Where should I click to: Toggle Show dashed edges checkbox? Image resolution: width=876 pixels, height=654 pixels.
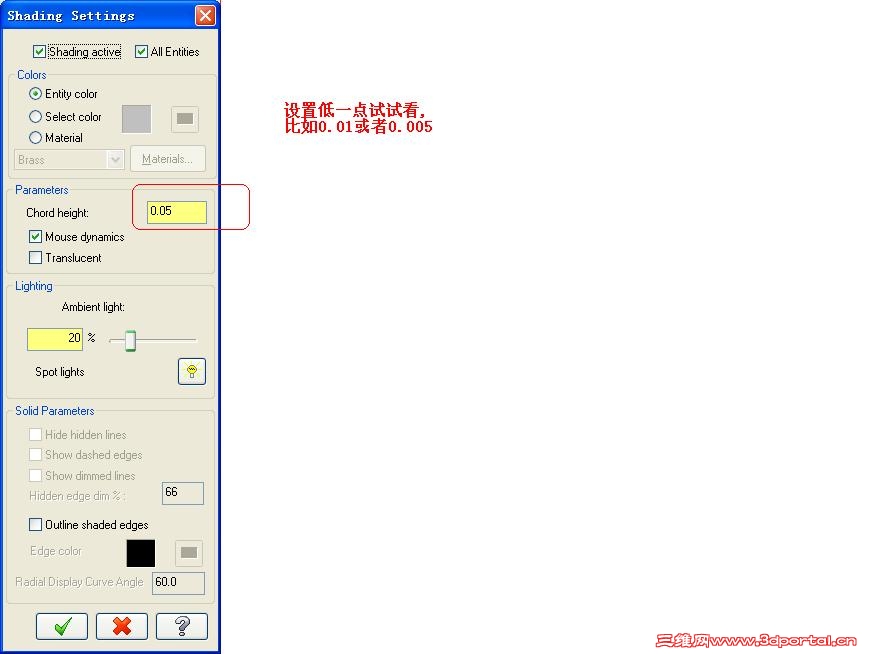[35, 455]
